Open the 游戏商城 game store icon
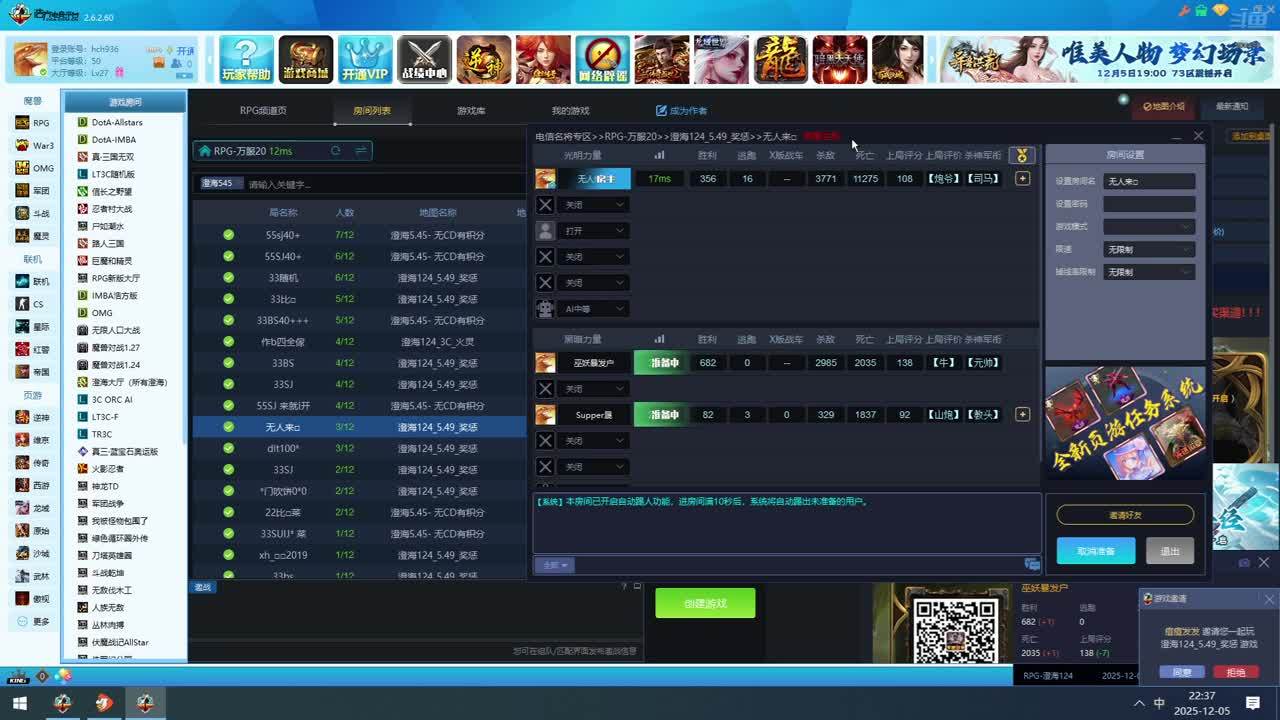 click(305, 60)
